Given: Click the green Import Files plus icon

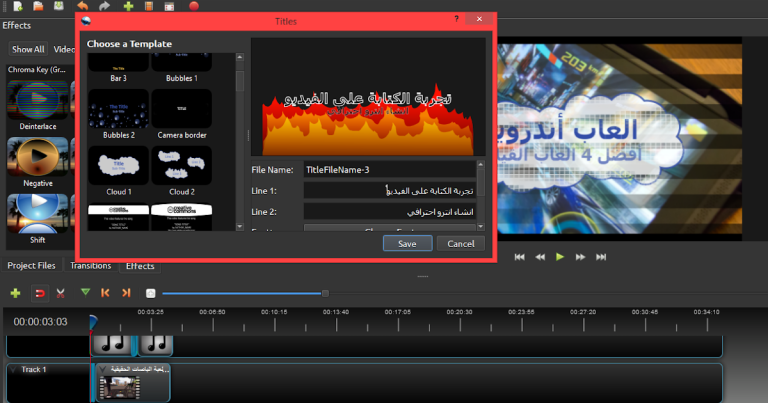Looking at the screenshot, I should point(128,6).
